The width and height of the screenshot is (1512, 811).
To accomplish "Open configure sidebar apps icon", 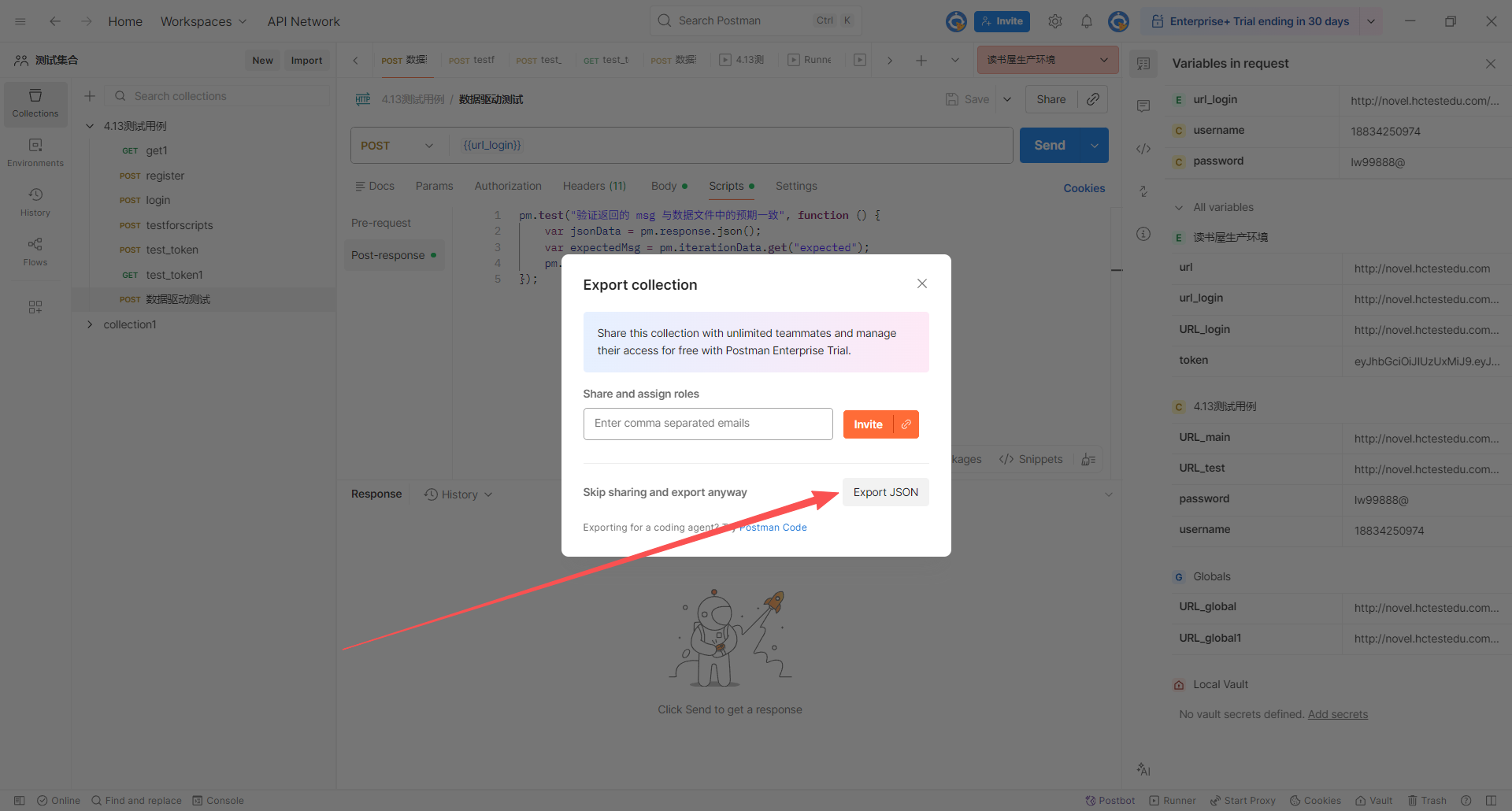I will [35, 307].
